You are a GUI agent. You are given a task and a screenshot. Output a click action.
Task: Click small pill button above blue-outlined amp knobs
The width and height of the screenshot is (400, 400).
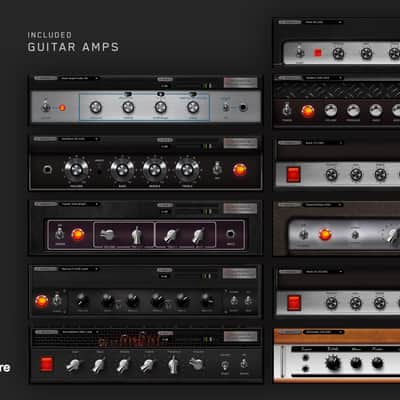pyautogui.click(x=165, y=79)
